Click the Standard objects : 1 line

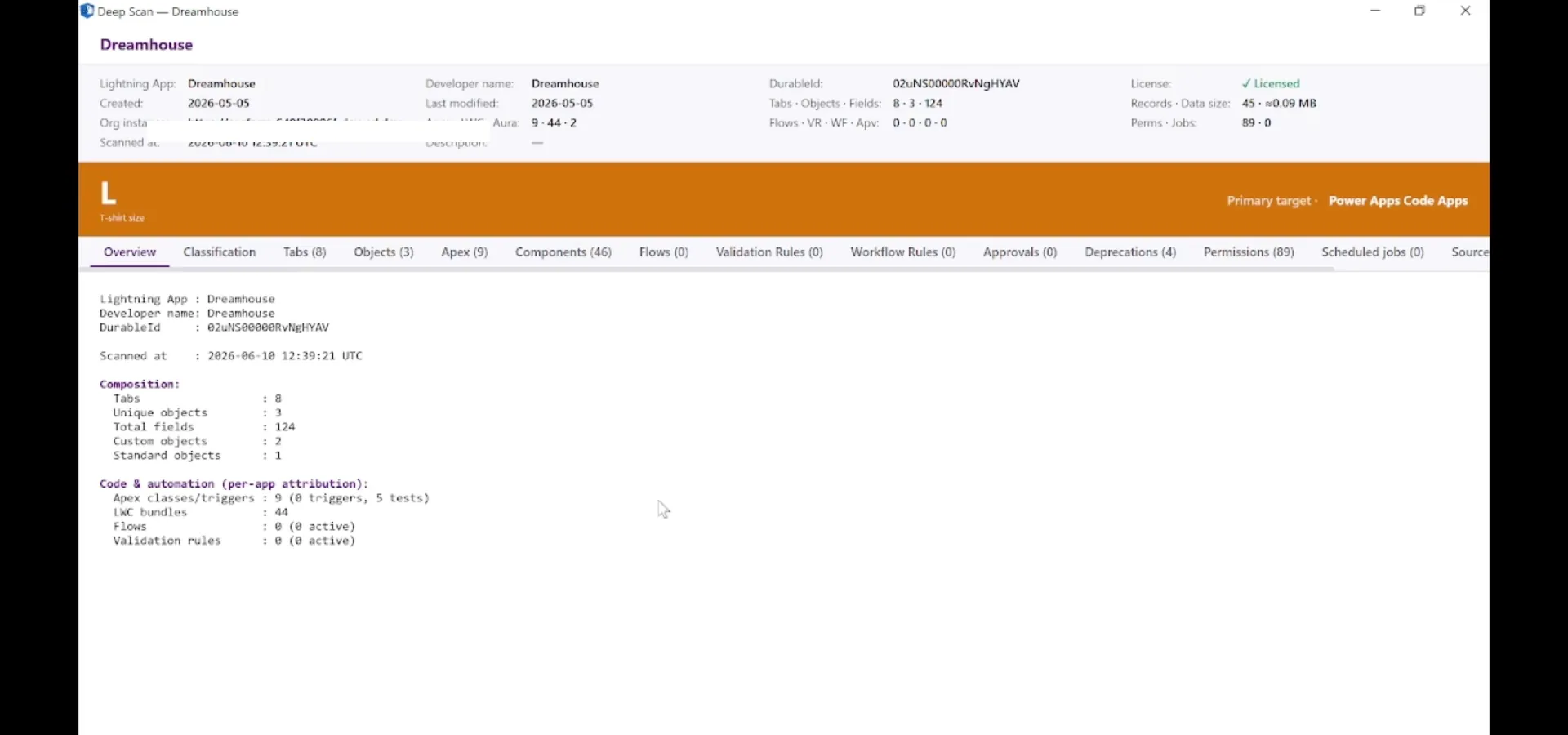[x=198, y=456]
